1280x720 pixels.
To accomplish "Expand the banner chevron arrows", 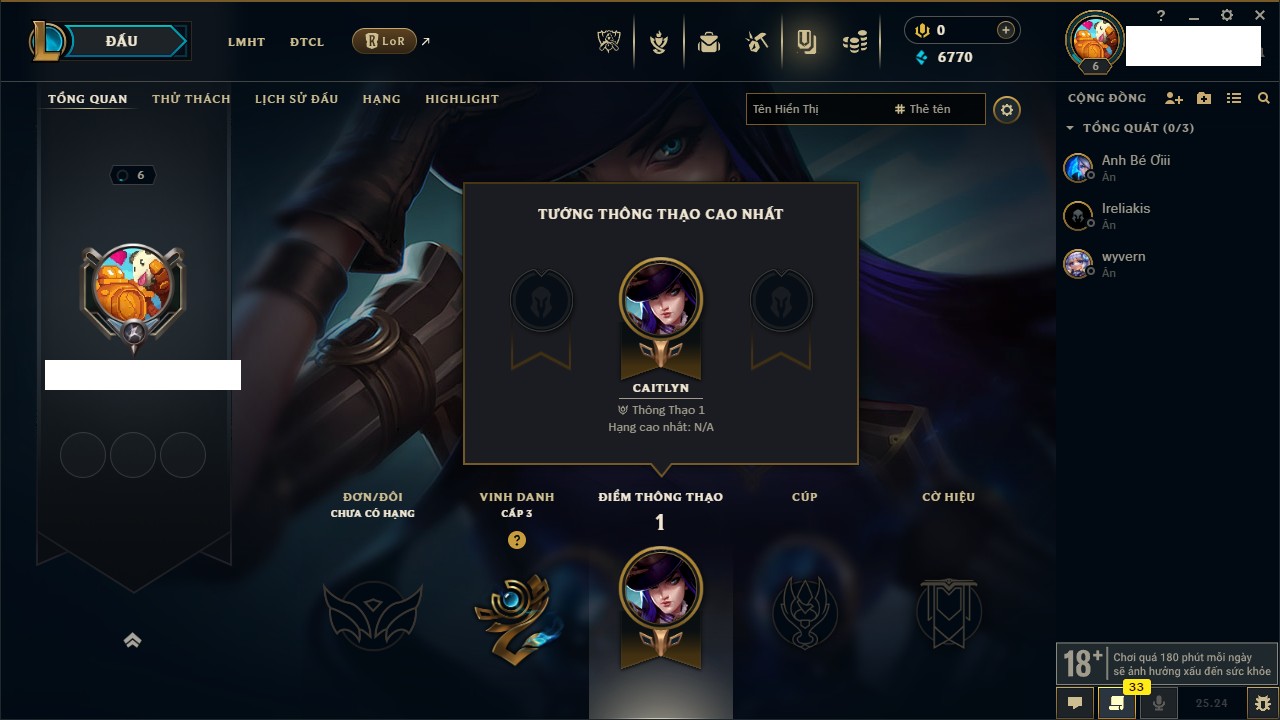I will (x=132, y=641).
